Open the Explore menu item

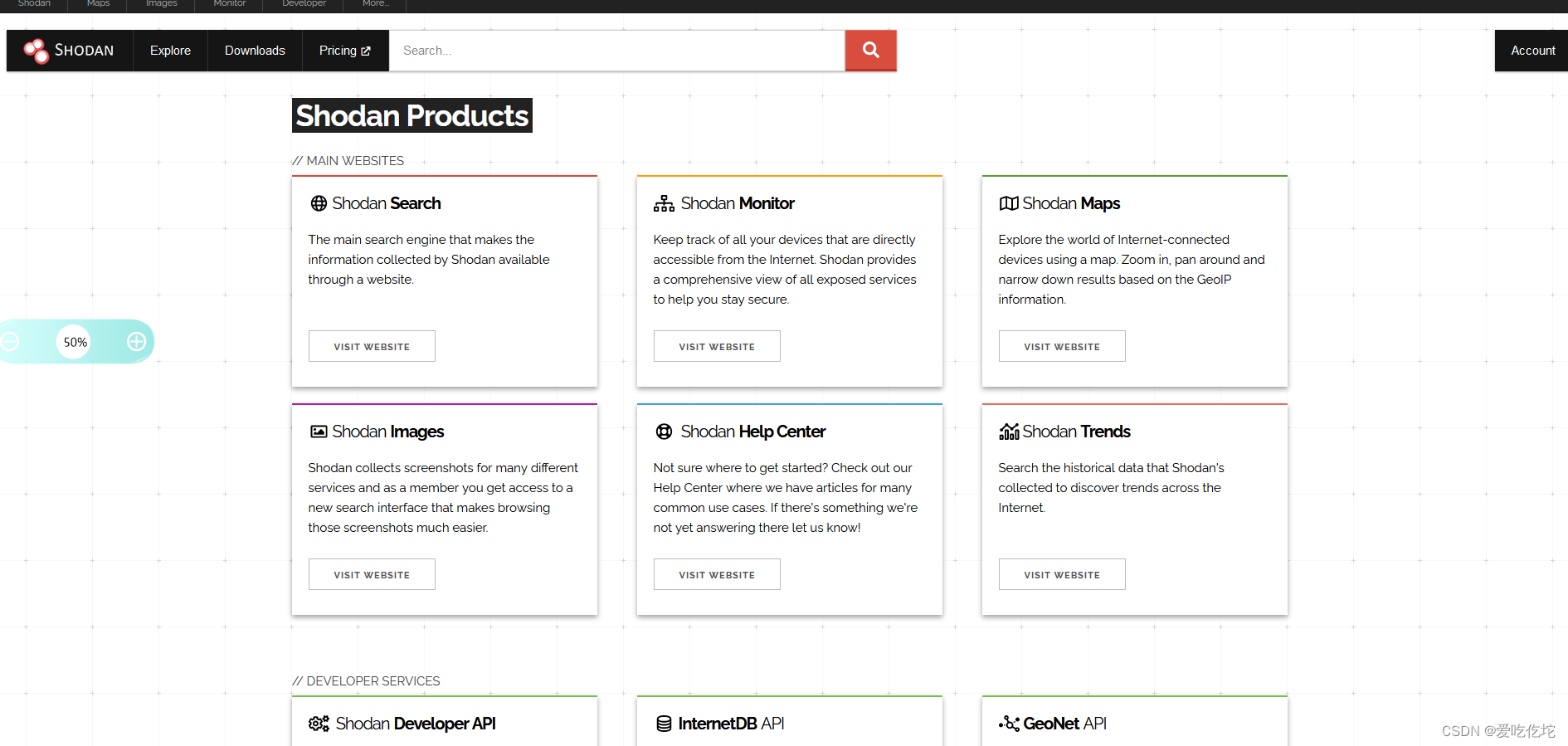pyautogui.click(x=170, y=51)
